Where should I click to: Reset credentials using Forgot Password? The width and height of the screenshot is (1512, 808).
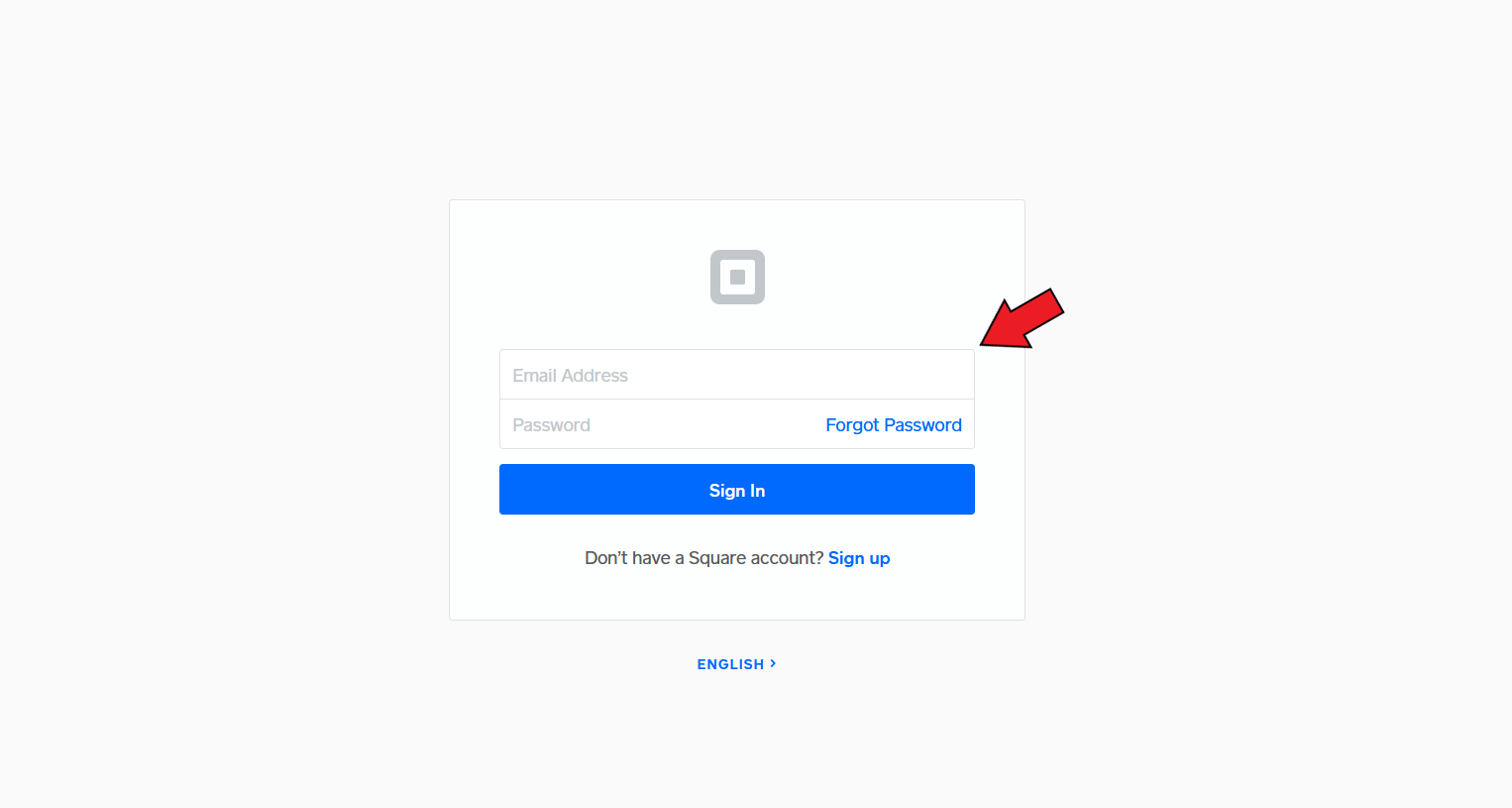pyautogui.click(x=894, y=424)
